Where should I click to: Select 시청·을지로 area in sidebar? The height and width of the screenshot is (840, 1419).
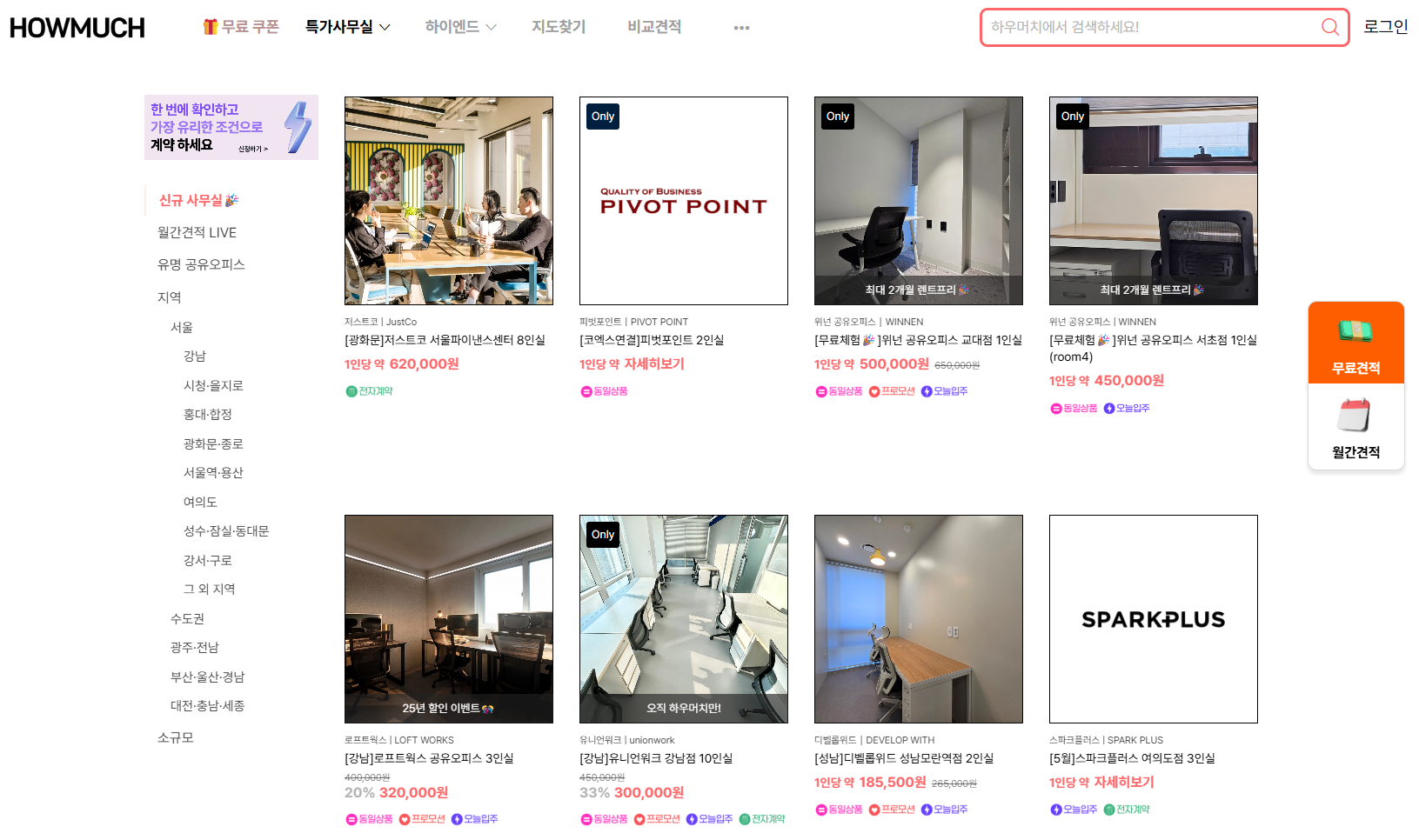click(213, 385)
